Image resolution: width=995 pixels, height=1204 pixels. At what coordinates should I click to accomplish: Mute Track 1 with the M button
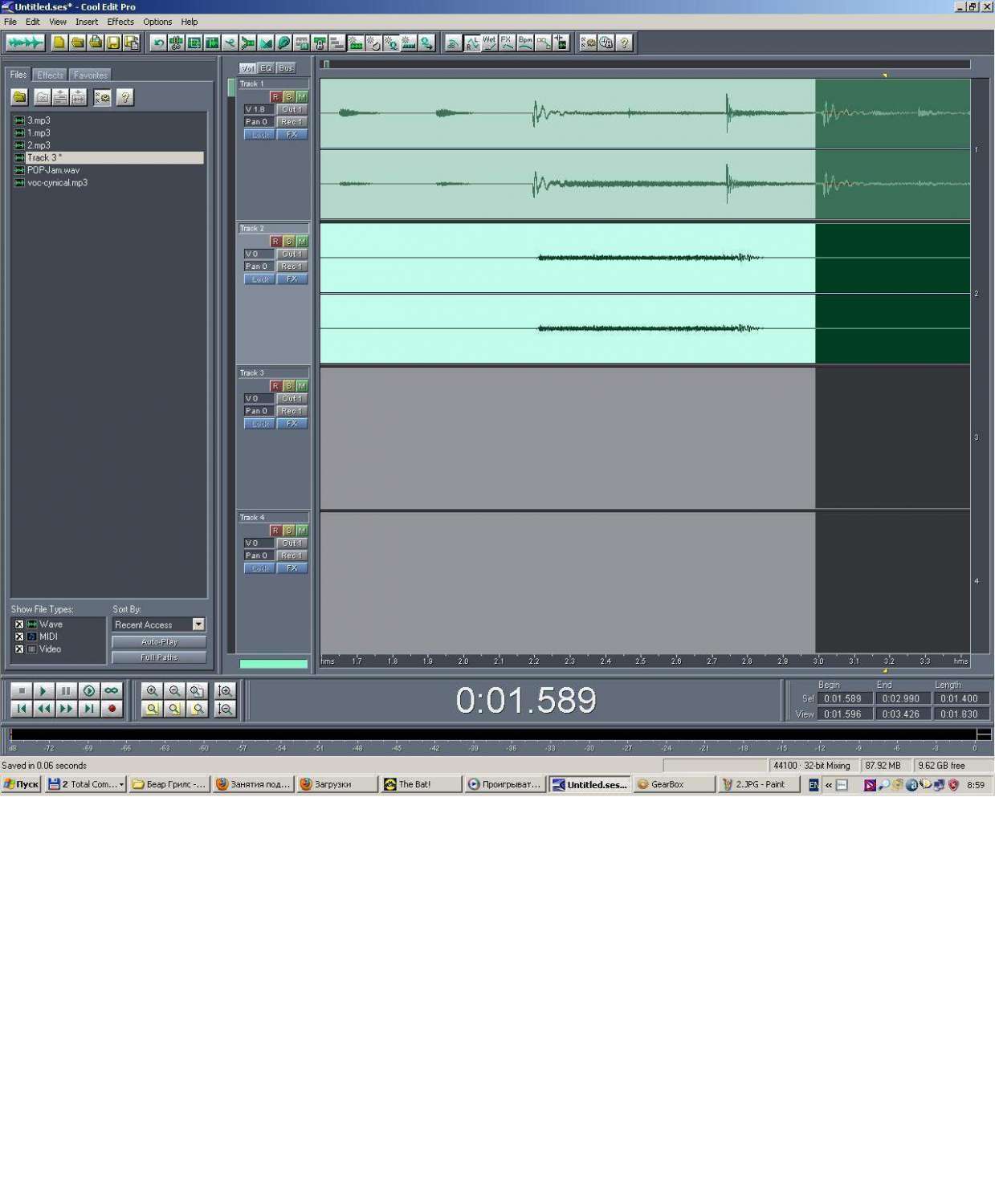tap(302, 97)
